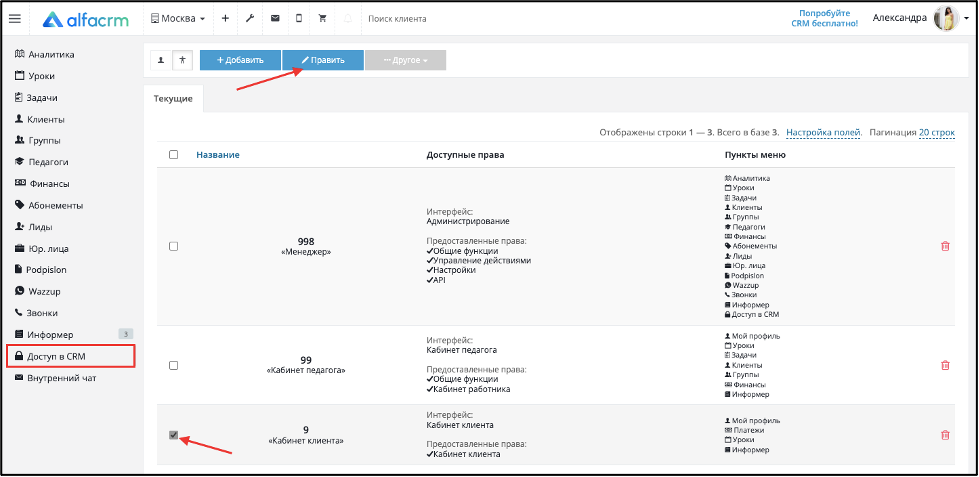The image size is (979, 477).
Task: Click the standing-person view icon button
Action: click(182, 60)
